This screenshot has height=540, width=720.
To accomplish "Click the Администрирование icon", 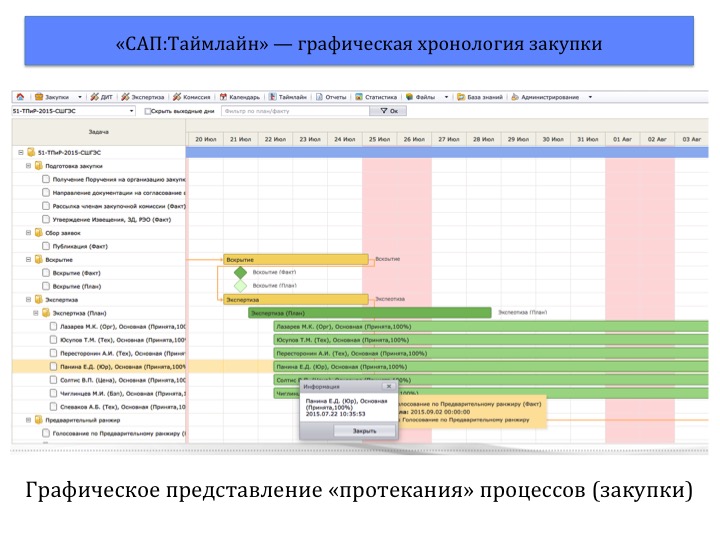I will point(515,97).
